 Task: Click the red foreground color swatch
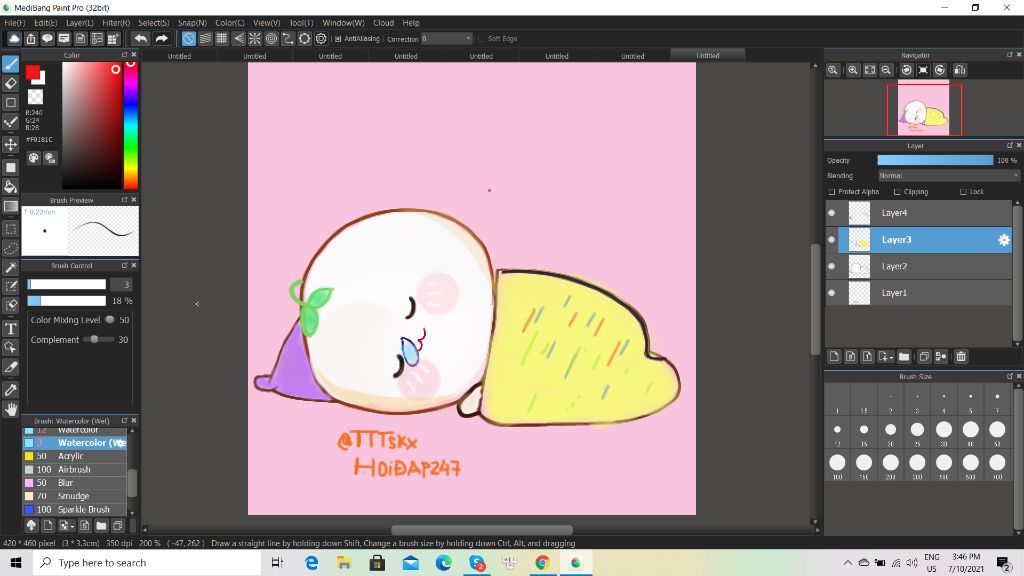33,72
